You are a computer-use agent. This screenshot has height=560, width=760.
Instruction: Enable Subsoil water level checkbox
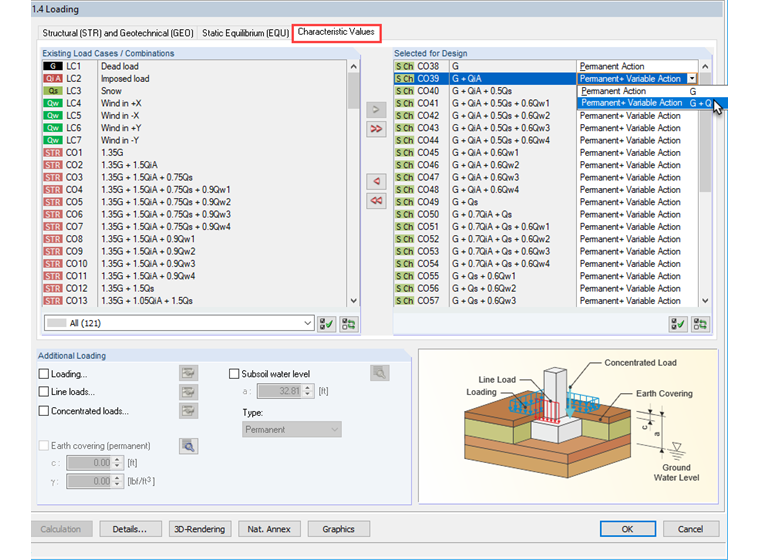click(234, 374)
